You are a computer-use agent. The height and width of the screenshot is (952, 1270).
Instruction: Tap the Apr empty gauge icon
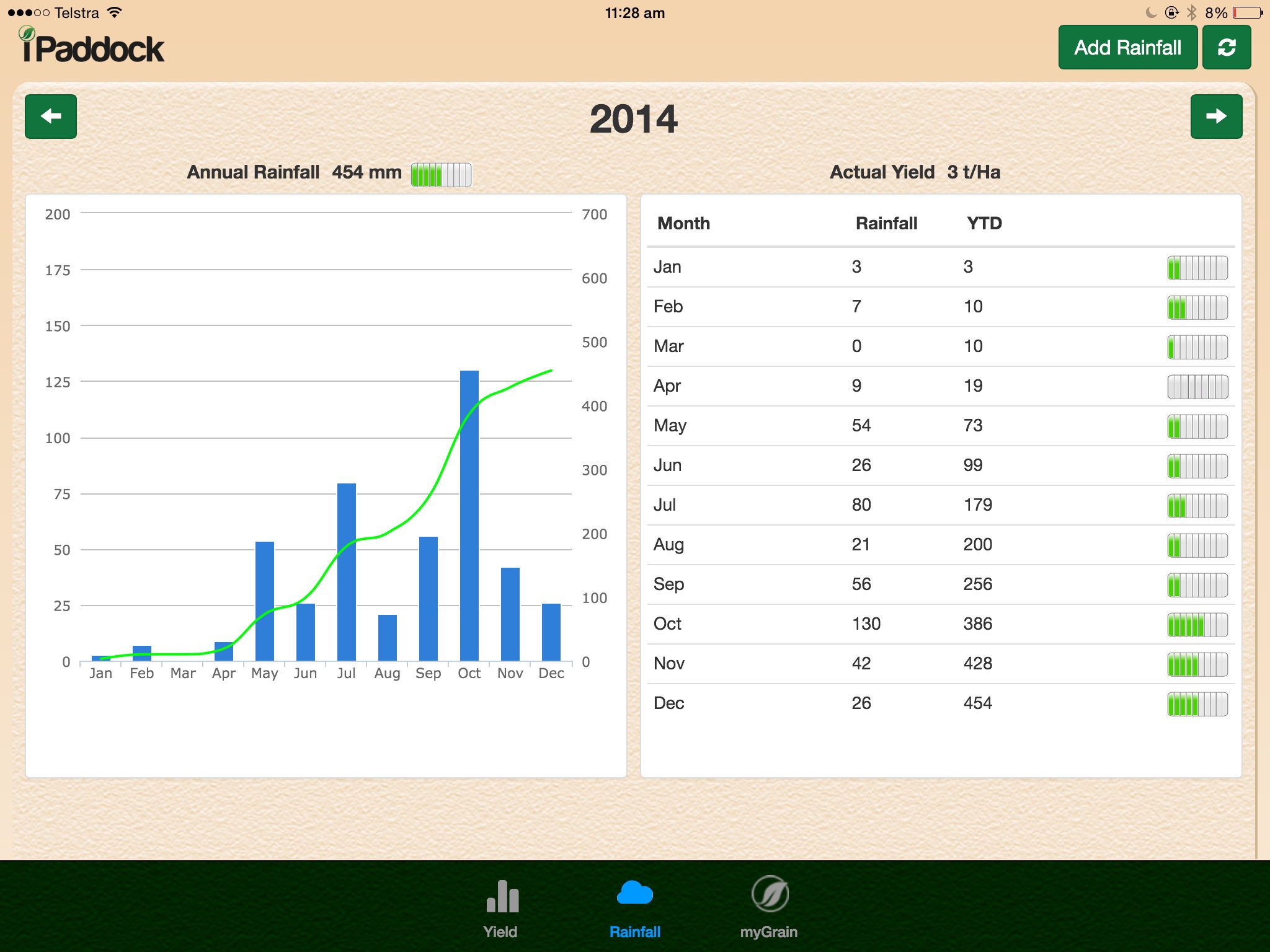[x=1197, y=387]
